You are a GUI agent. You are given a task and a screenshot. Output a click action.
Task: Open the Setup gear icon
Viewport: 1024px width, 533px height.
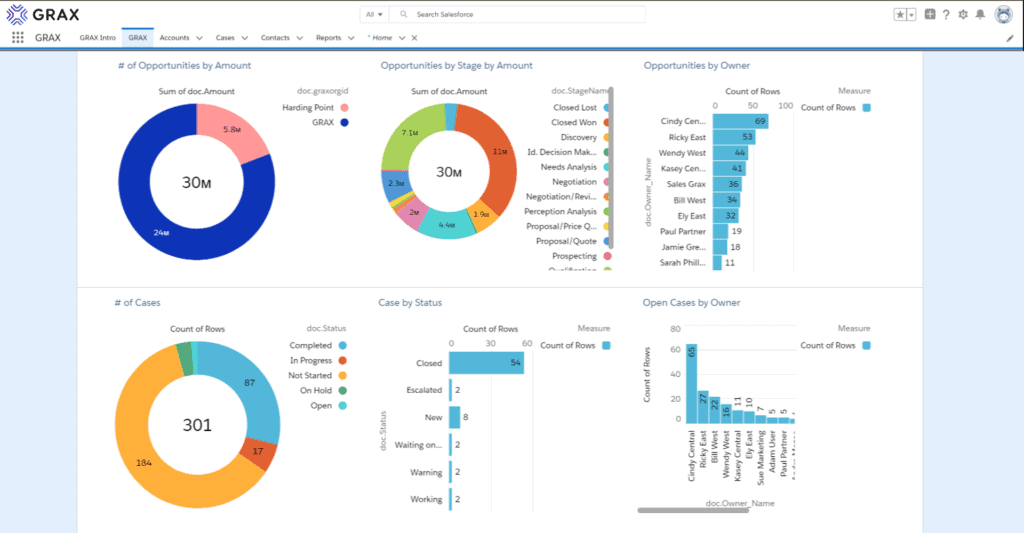(x=963, y=14)
